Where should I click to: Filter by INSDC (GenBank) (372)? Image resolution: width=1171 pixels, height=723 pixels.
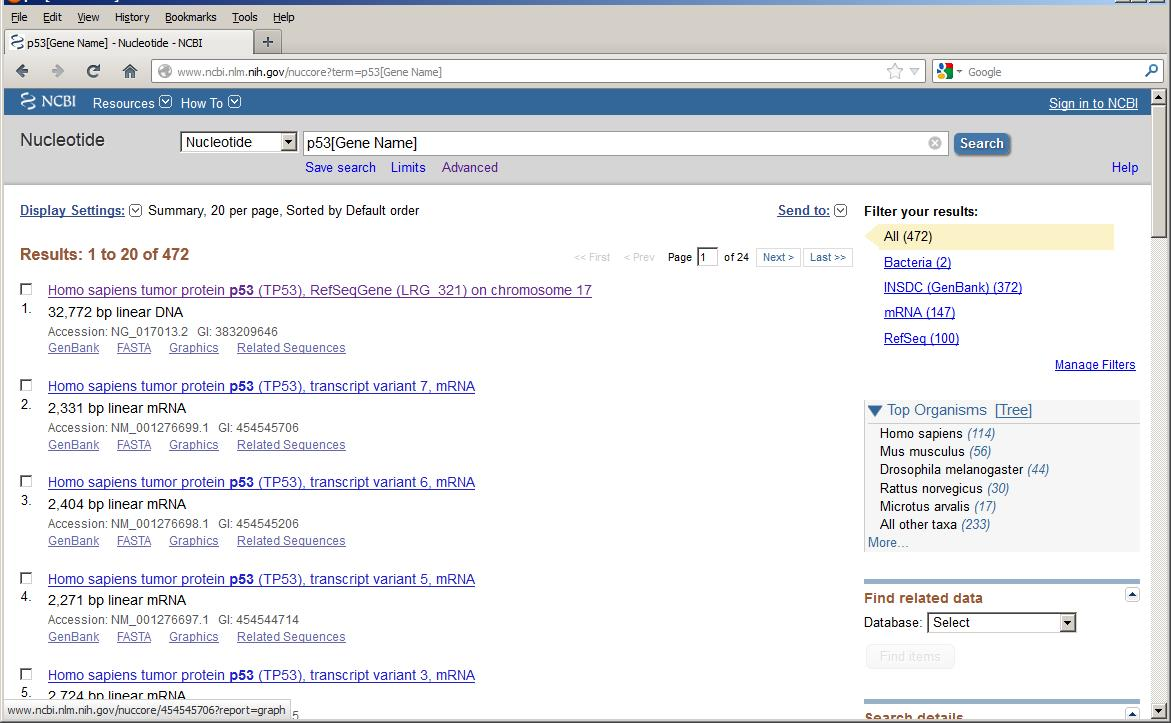coord(953,287)
